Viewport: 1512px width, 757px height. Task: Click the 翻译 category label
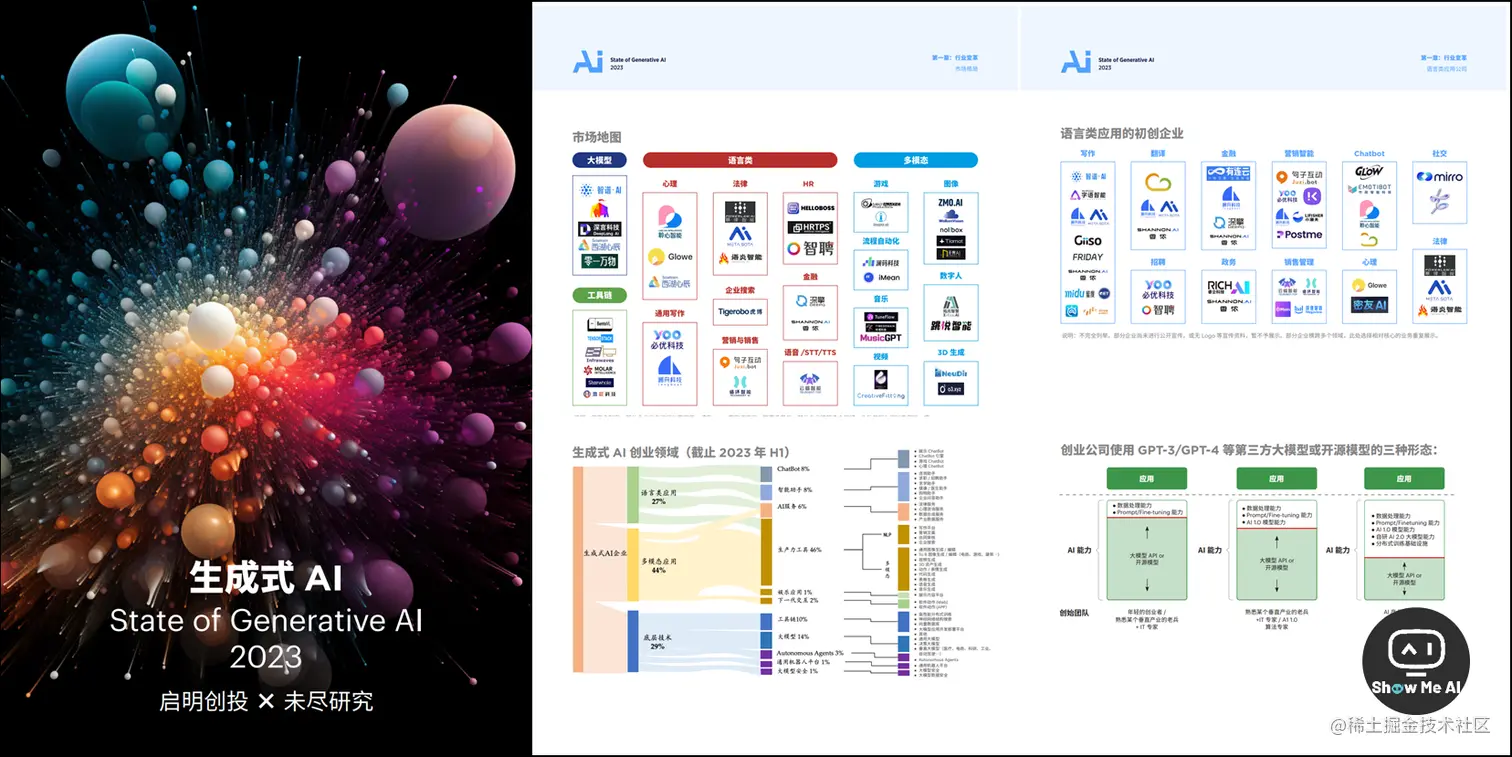coord(1158,153)
